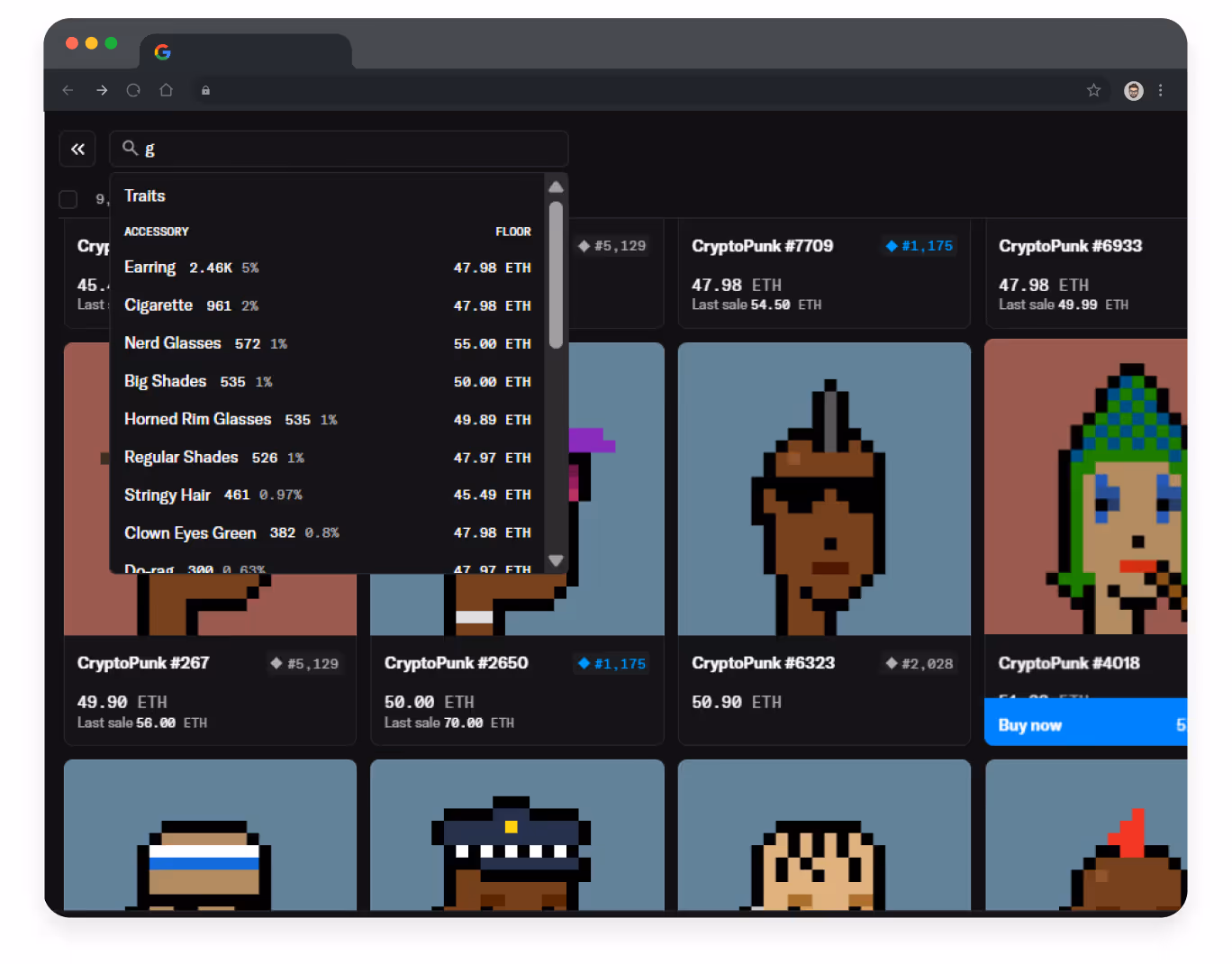
Task: Click Last sale 49.99 ETH text
Action: click(x=1063, y=305)
